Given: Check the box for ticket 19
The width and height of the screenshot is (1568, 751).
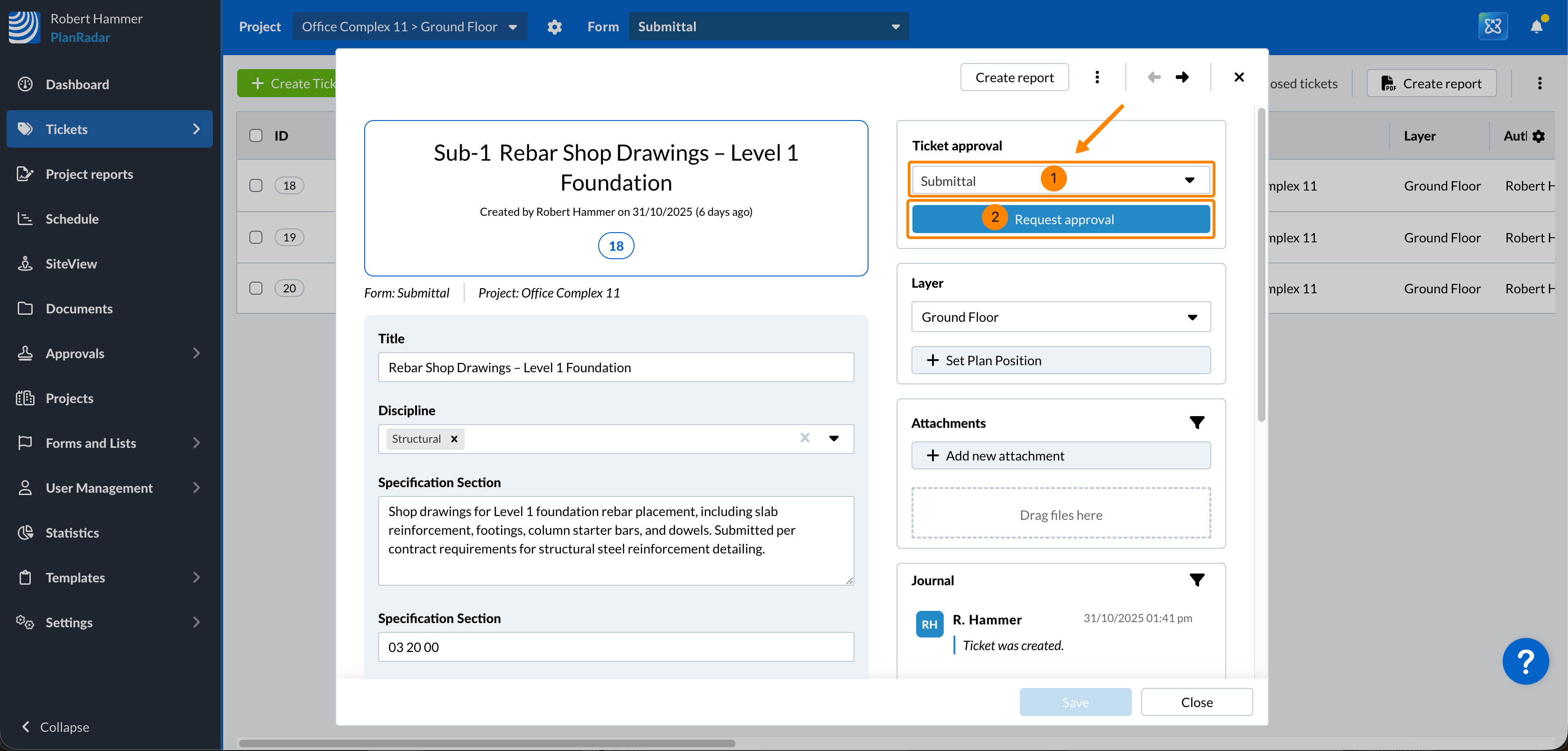Looking at the screenshot, I should tap(256, 237).
